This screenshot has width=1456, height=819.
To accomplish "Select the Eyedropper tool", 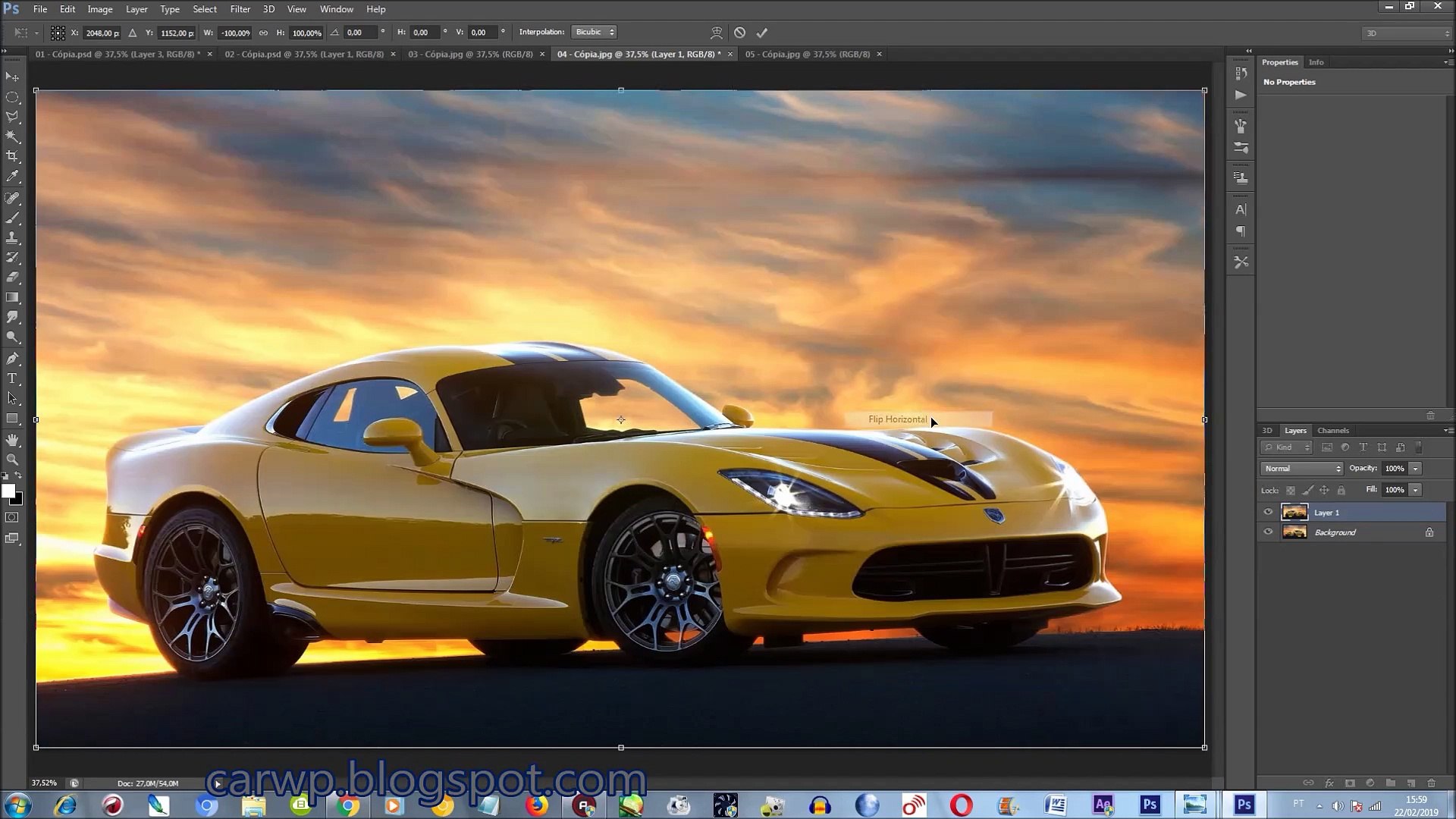I will (x=12, y=177).
